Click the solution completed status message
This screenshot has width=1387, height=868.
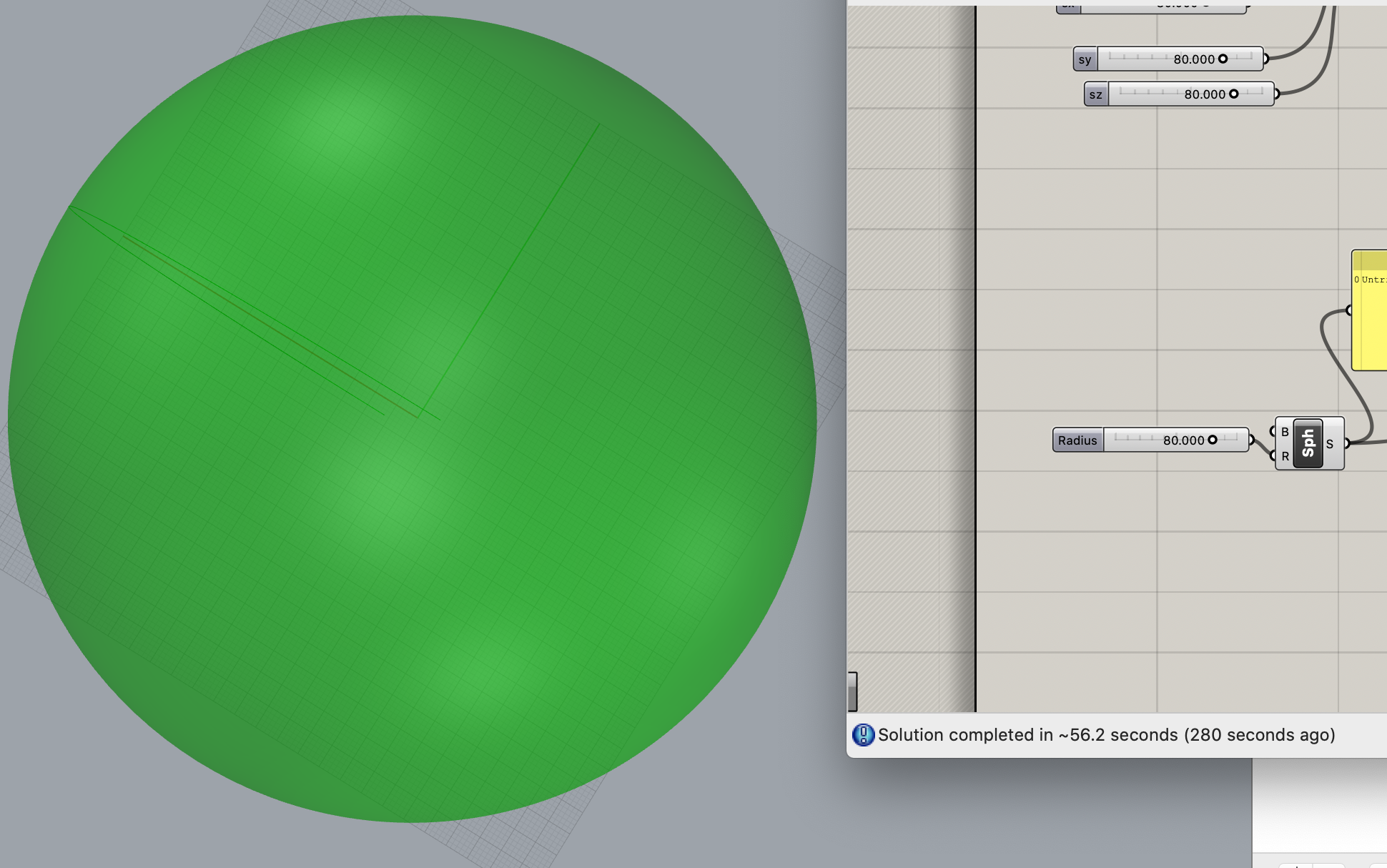point(1106,735)
